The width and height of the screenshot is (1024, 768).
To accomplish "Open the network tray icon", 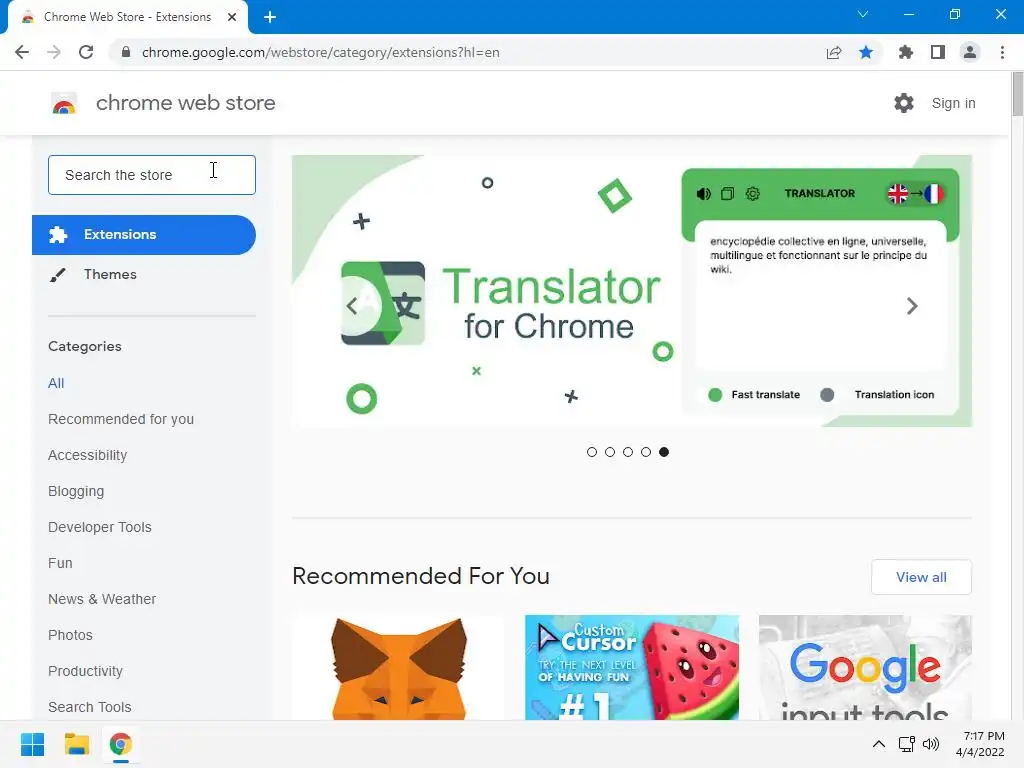I will pos(906,744).
